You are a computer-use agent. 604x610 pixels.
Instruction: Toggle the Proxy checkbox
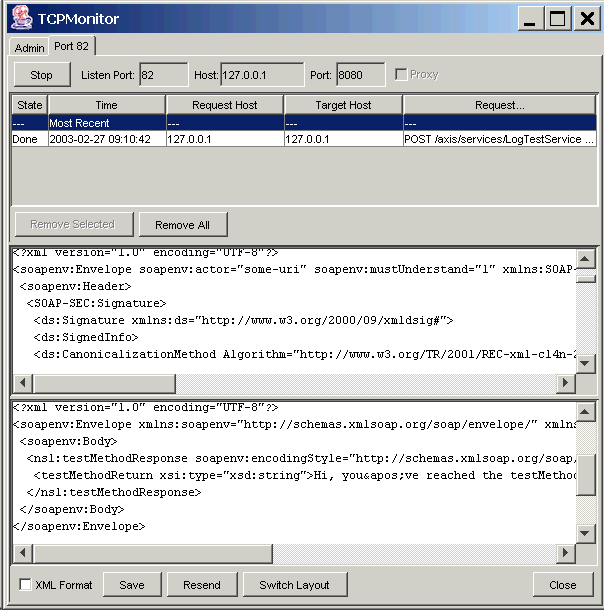pyautogui.click(x=401, y=75)
